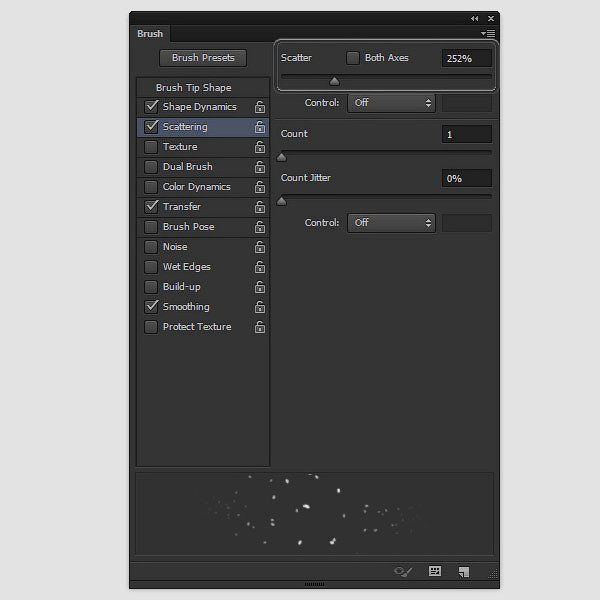Open the Scatter Control dropdown

click(391, 103)
